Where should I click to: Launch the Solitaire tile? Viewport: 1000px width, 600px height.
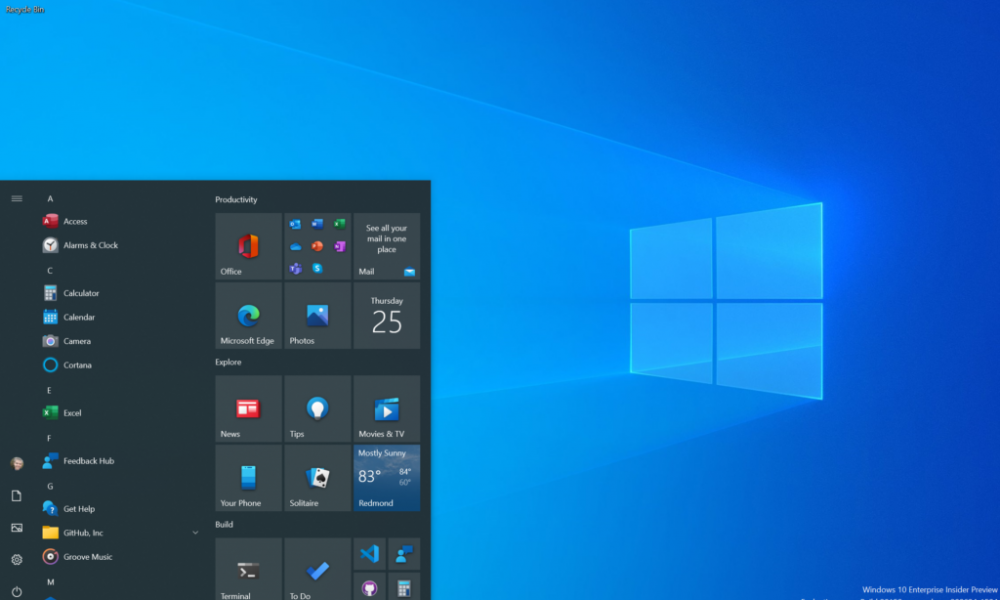coord(318,478)
